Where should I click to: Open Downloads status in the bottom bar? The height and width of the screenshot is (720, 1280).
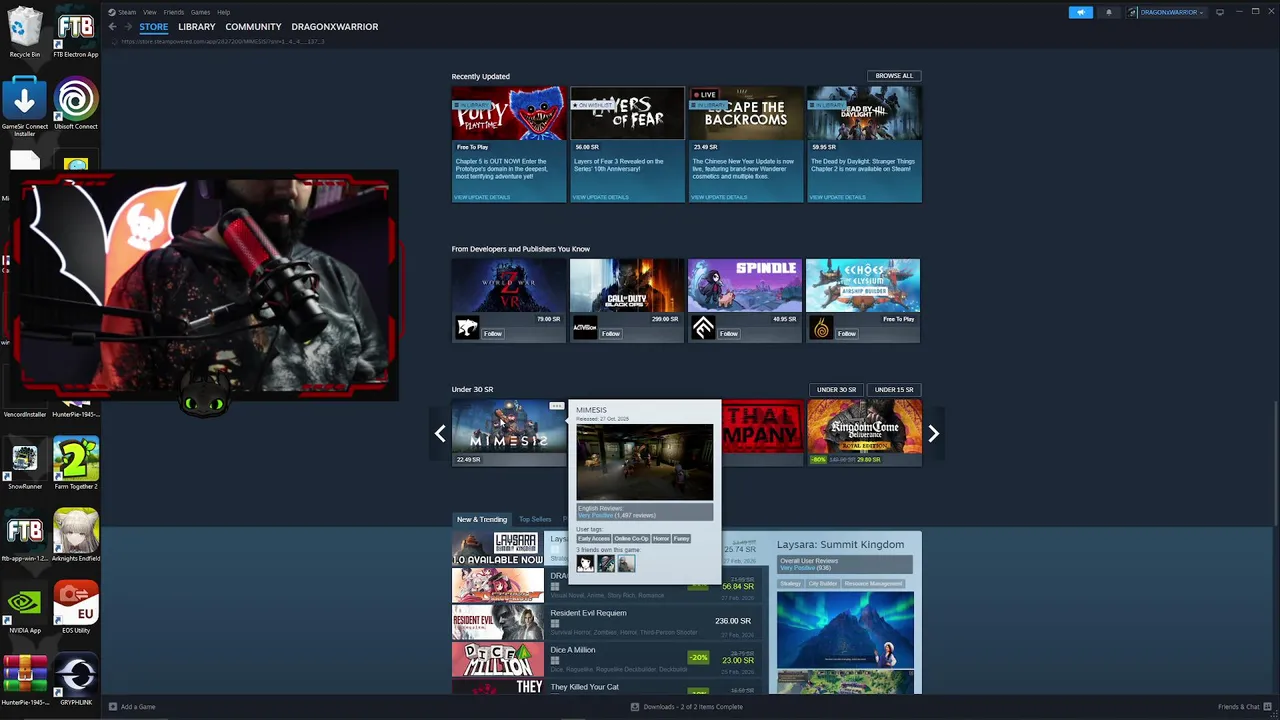pos(686,707)
